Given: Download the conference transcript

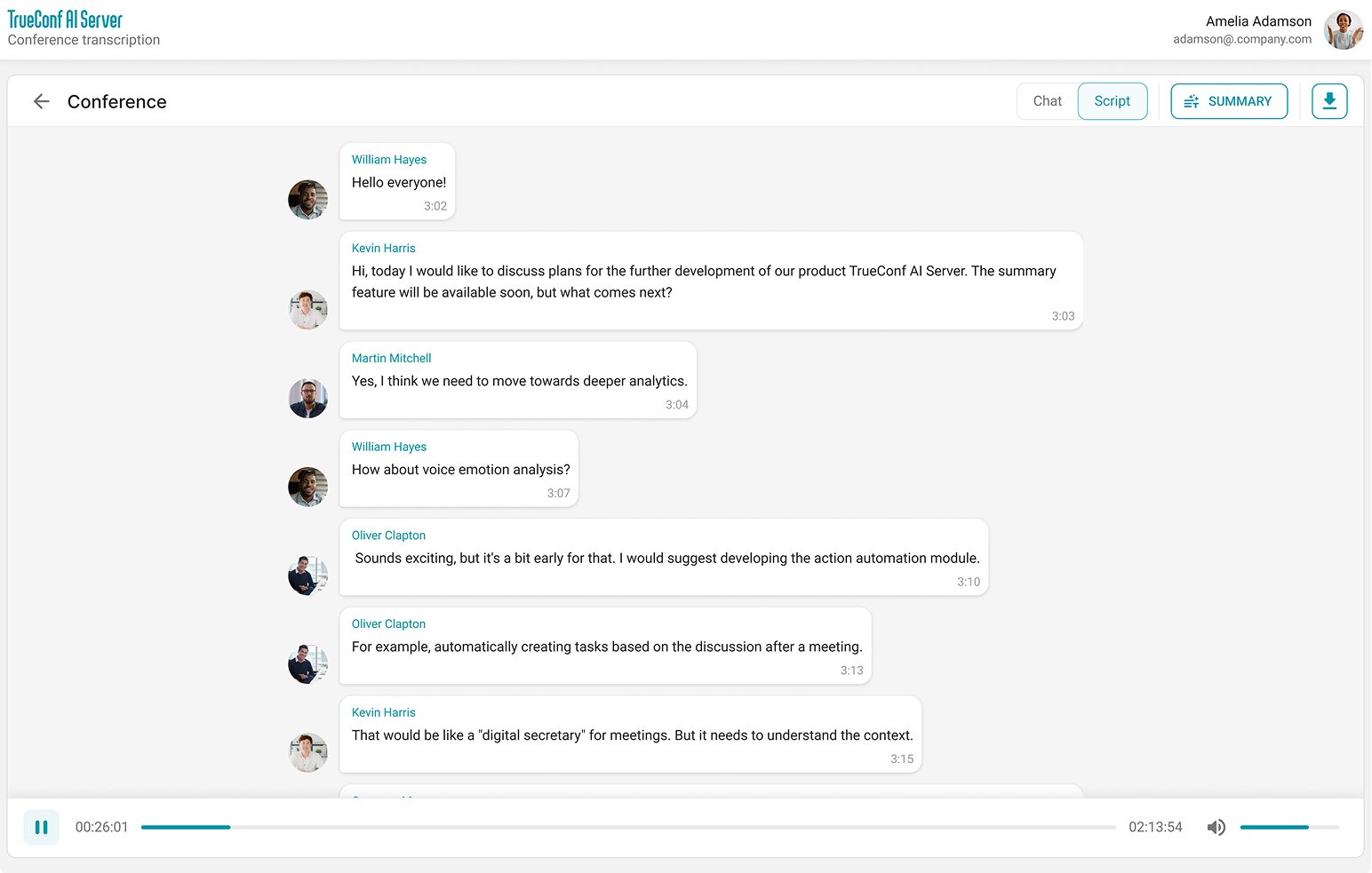Looking at the screenshot, I should coord(1329,101).
